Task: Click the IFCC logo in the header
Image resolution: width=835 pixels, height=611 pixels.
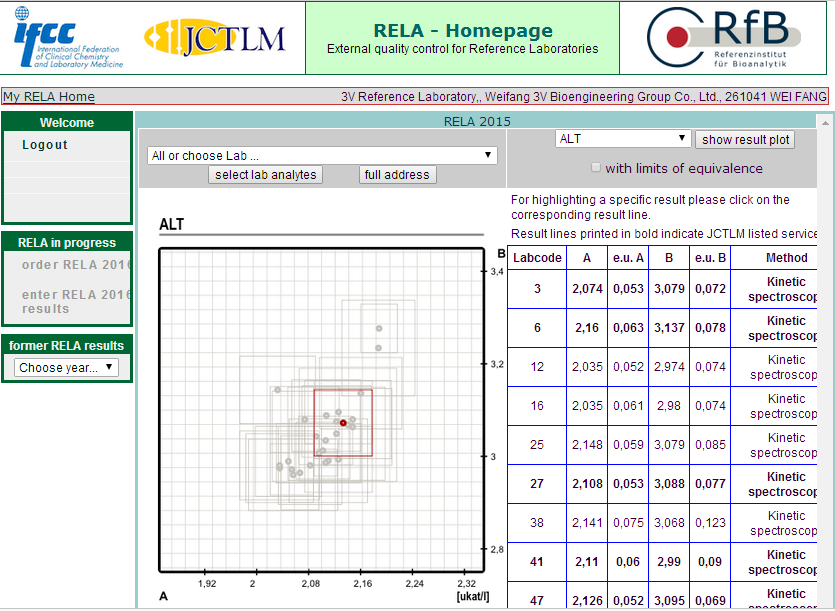Action: point(68,38)
